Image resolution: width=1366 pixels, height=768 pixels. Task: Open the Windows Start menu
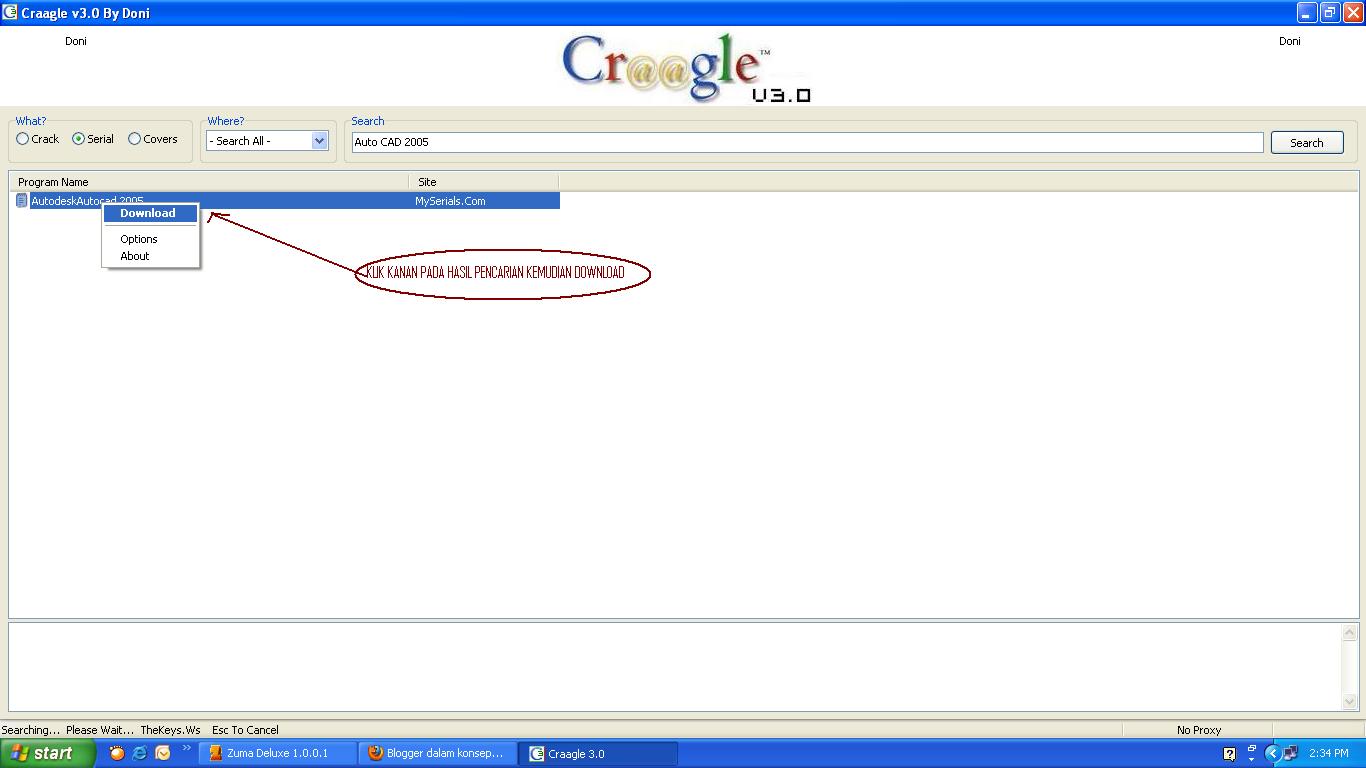coord(48,753)
